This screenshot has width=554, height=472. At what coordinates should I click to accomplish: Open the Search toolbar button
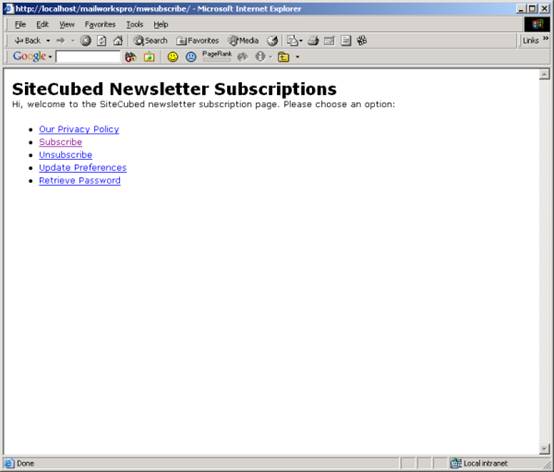coord(150,41)
